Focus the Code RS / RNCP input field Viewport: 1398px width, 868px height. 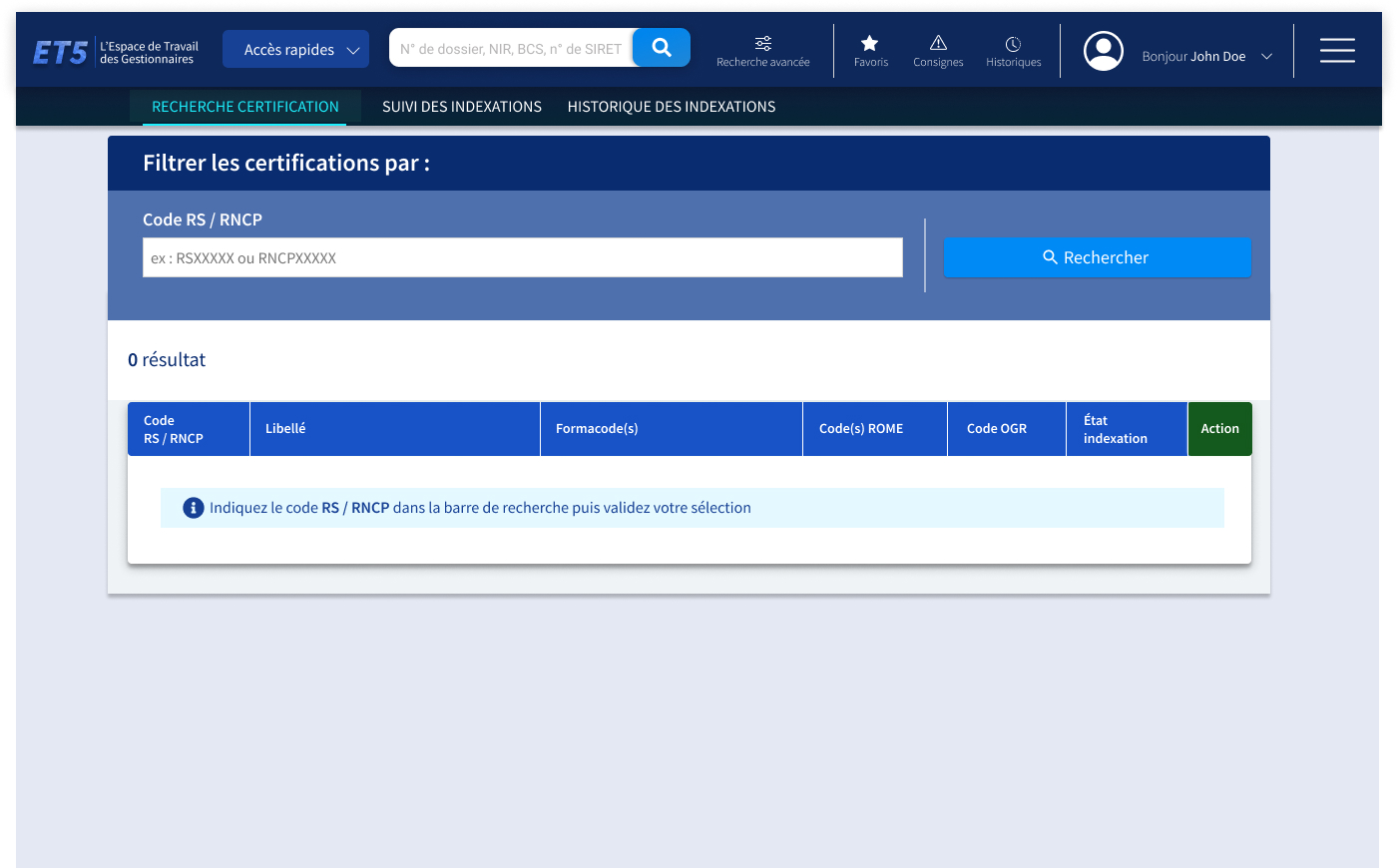(522, 257)
